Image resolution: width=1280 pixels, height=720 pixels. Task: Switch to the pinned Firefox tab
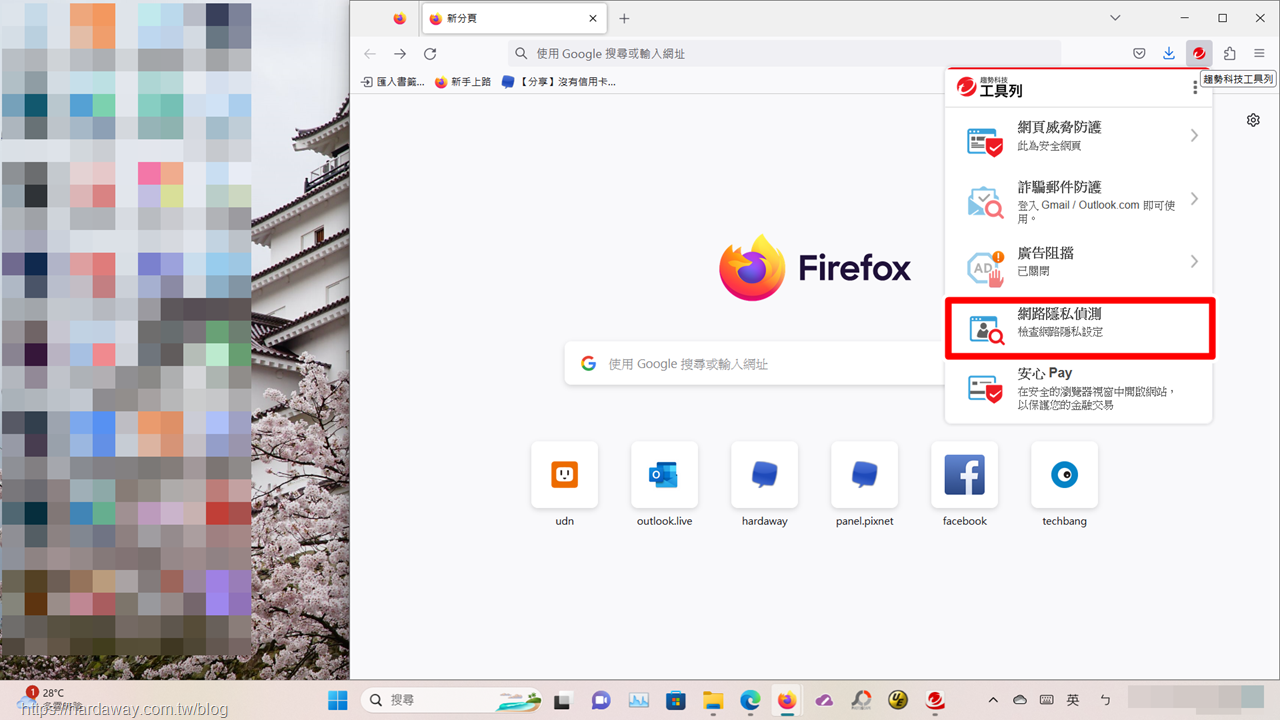click(400, 18)
